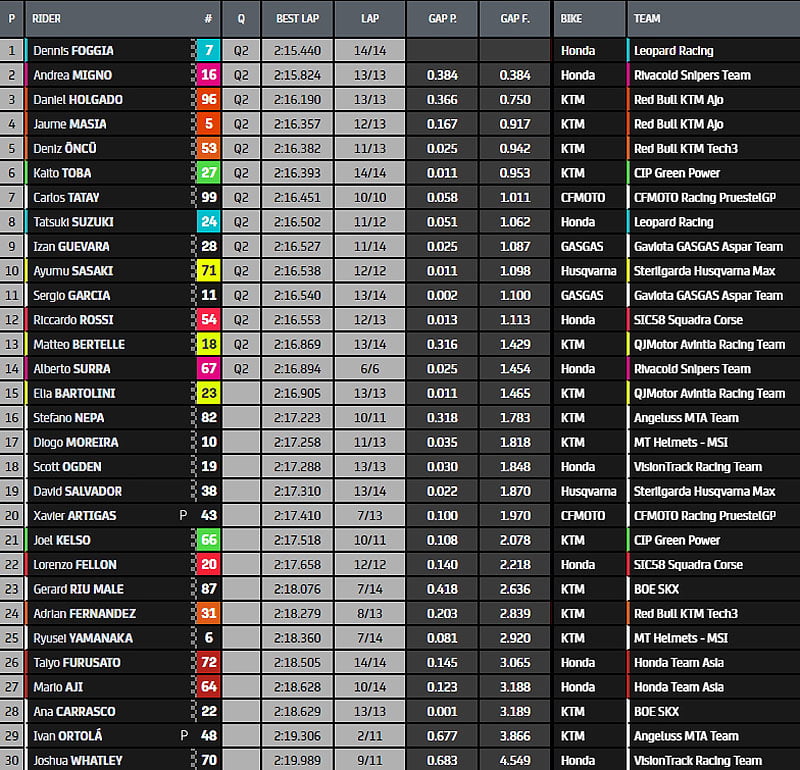
Task: Click Daniel Holgado's orange number 96 badge
Action: [208, 100]
